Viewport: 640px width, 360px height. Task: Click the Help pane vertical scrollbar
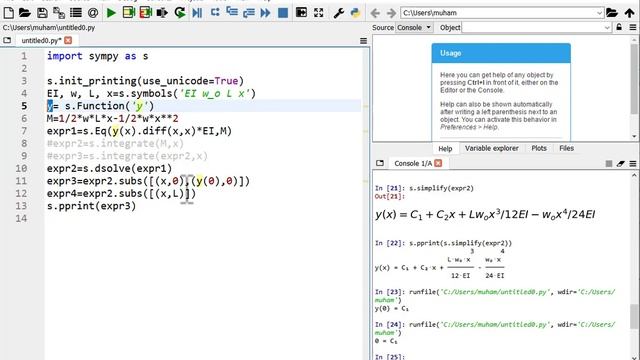pos(634,78)
